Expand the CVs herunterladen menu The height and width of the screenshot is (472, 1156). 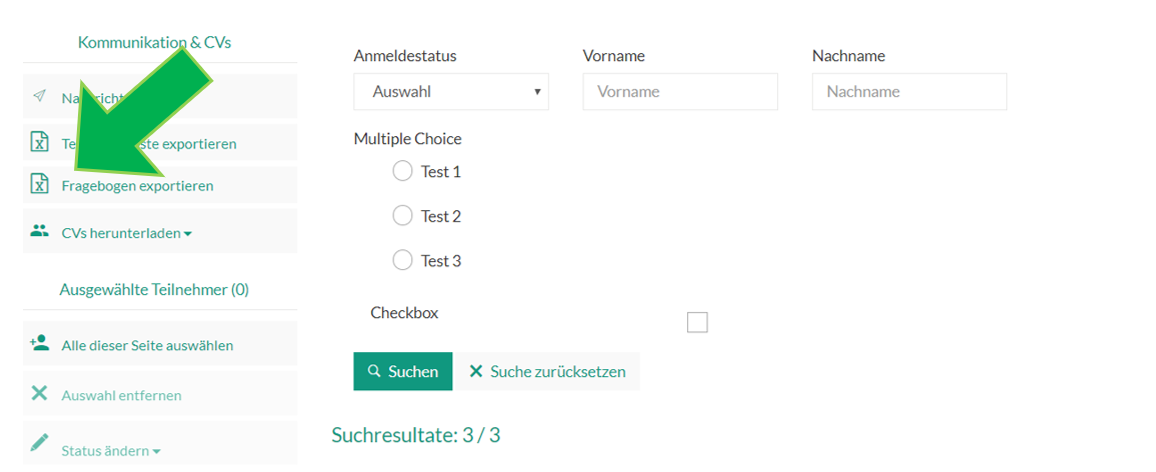[x=160, y=231]
